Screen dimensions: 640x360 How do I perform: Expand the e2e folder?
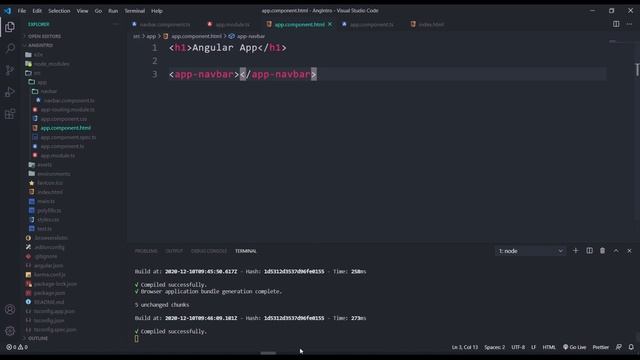(38, 55)
